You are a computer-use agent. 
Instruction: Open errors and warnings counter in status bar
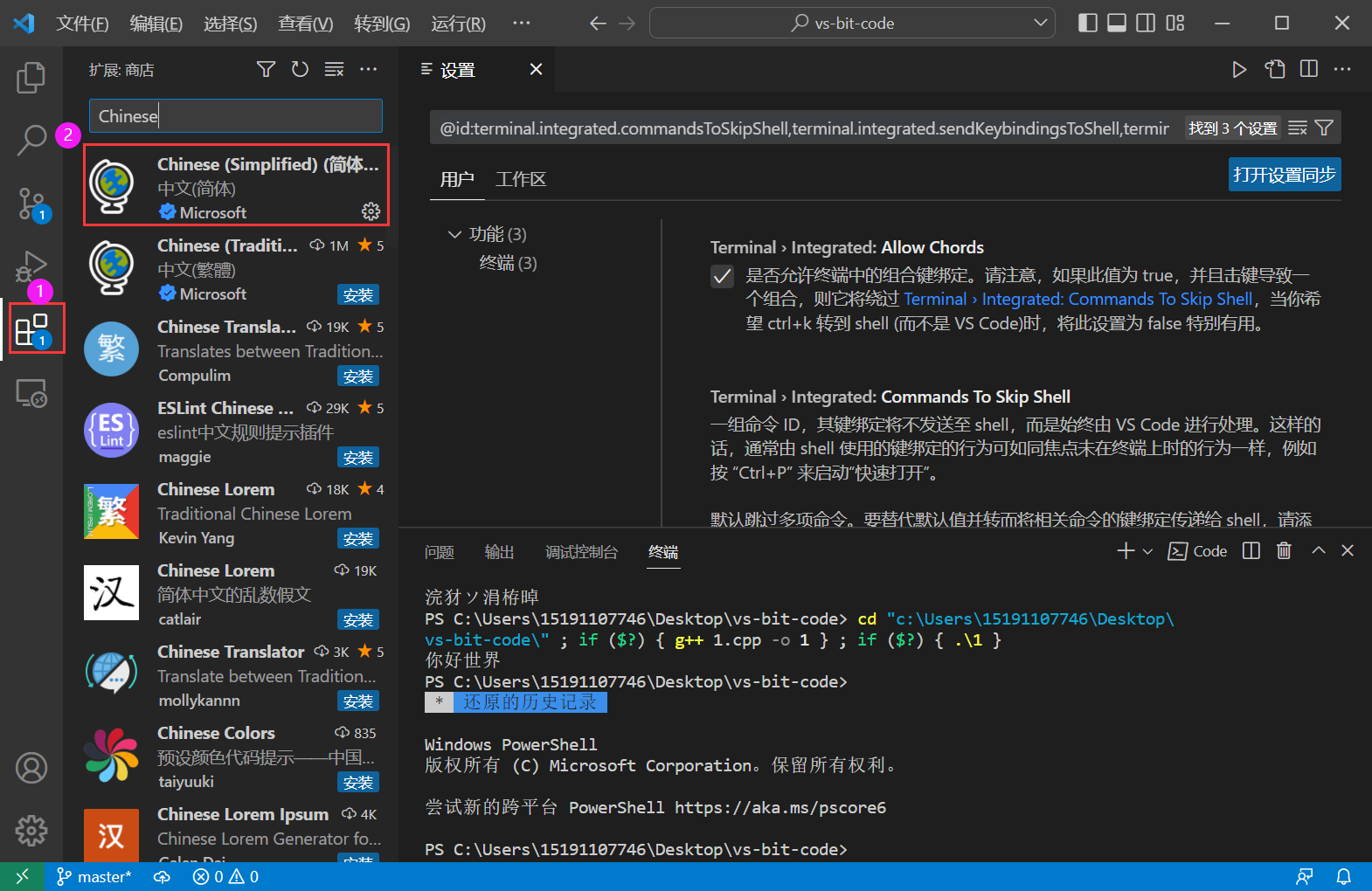(225, 876)
